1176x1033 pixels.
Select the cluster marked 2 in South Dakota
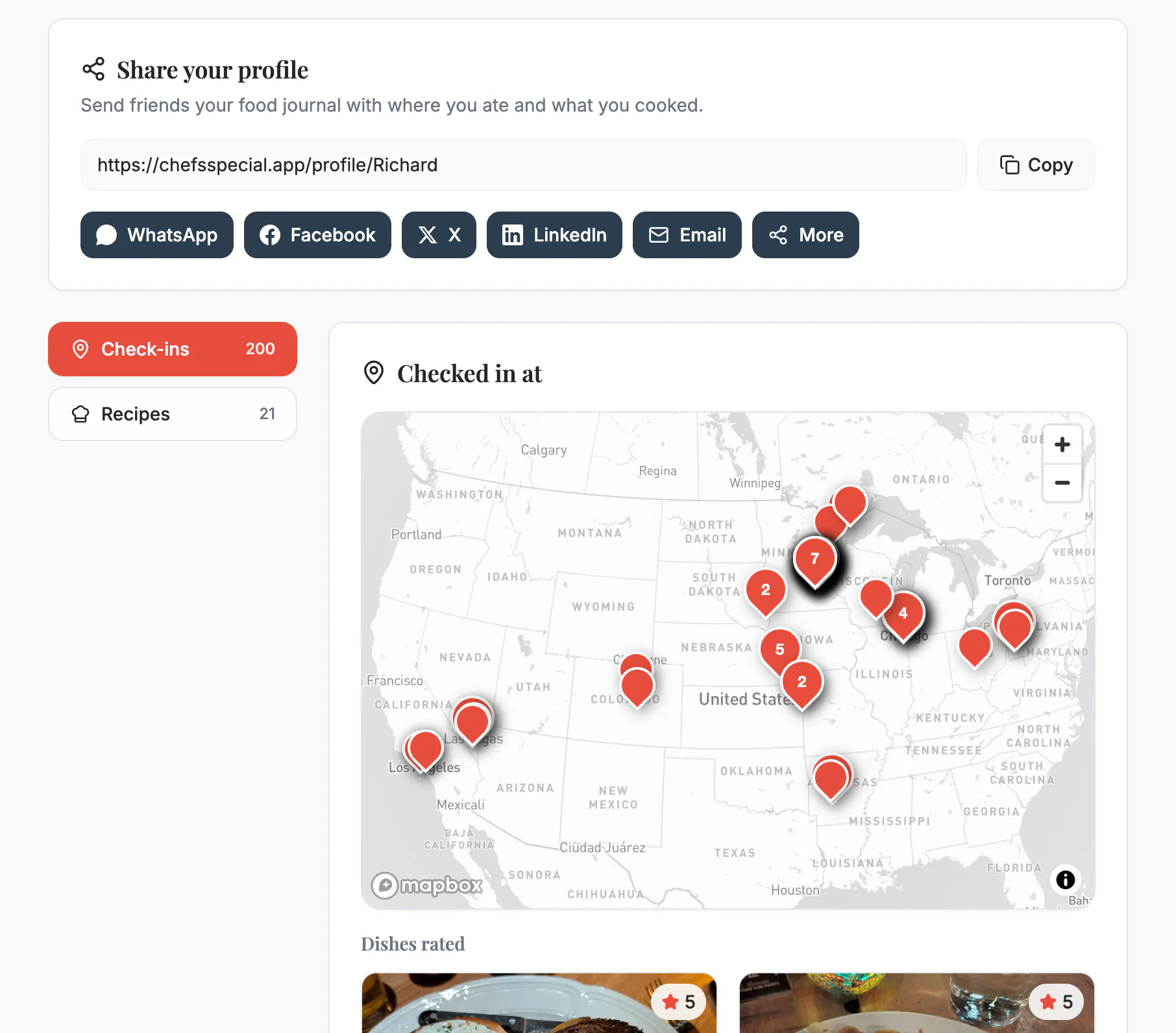coord(766,592)
